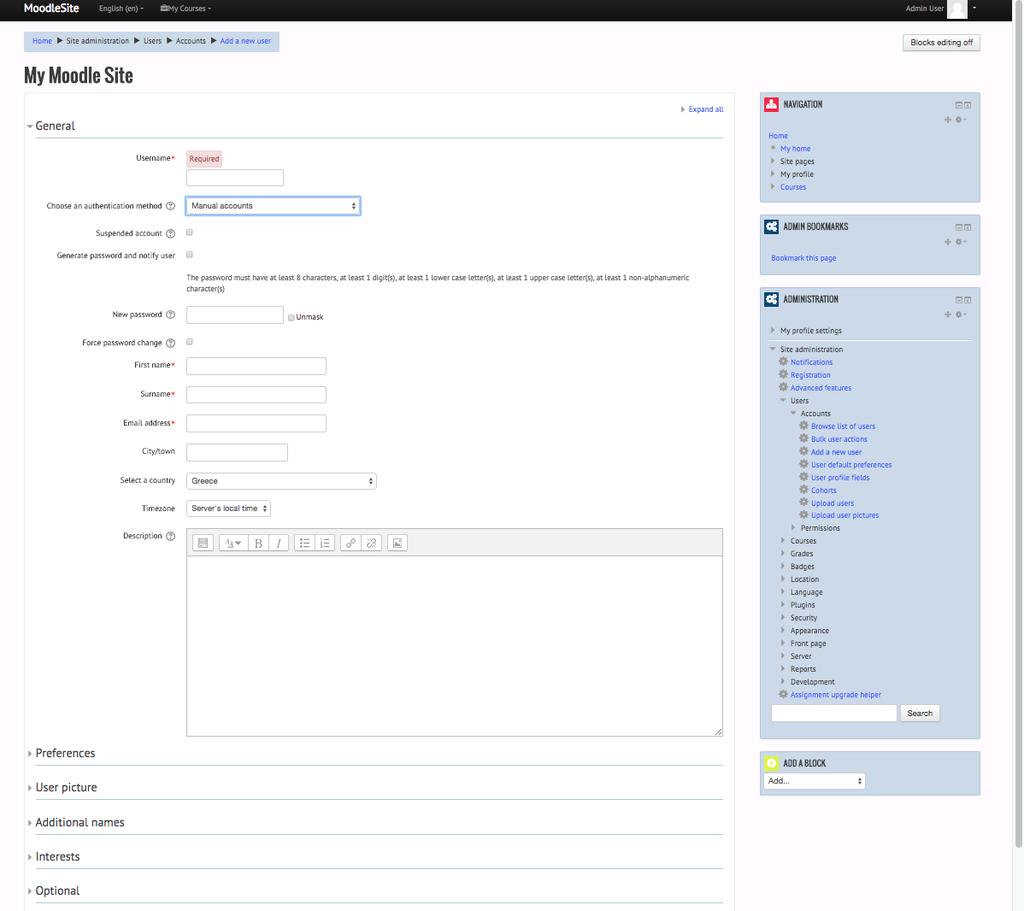Viewport: 1024px width, 911px height.
Task: Expand the User picture section
Action: [x=66, y=788]
